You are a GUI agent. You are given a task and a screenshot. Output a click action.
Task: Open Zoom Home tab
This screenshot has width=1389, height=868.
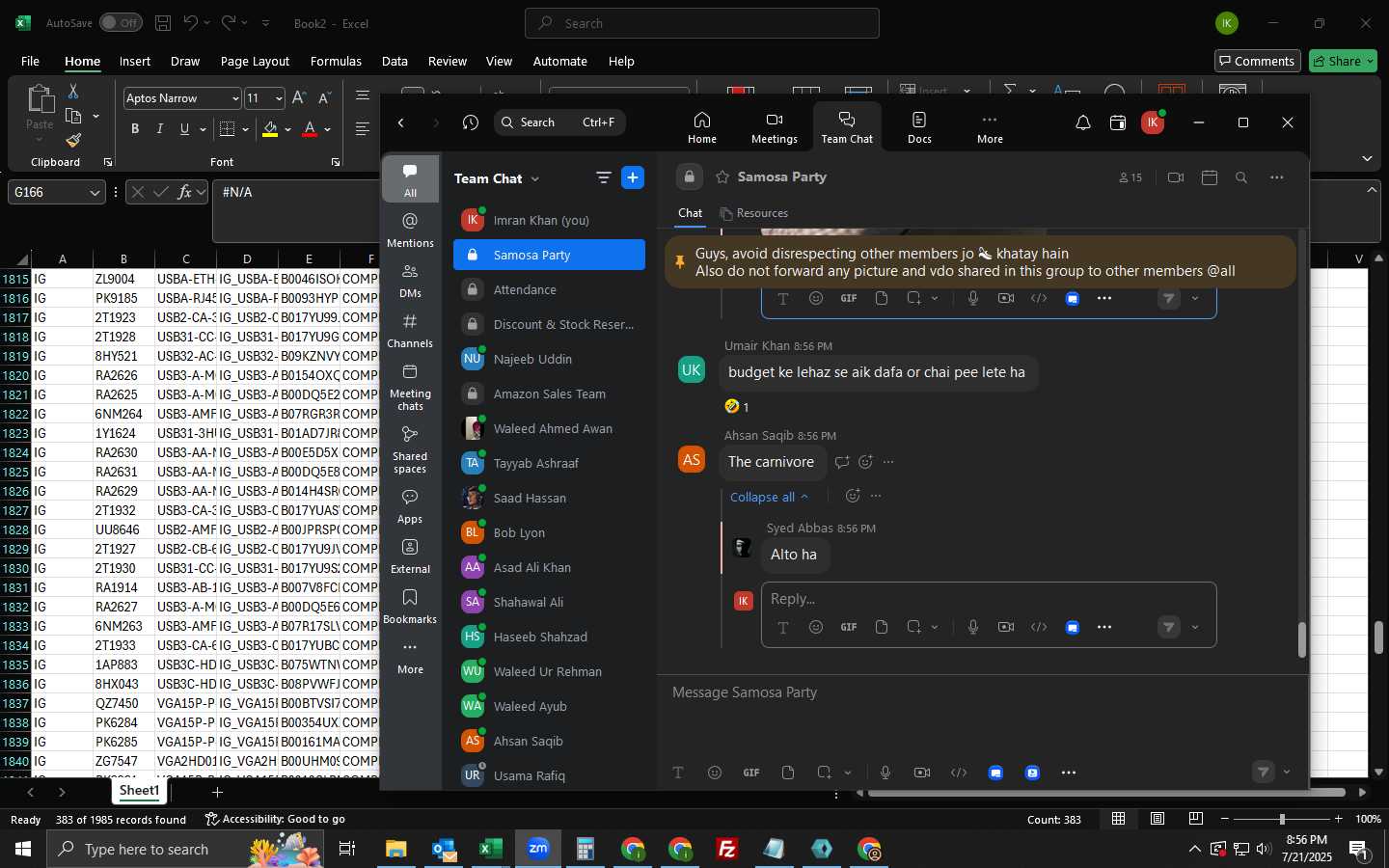701,126
